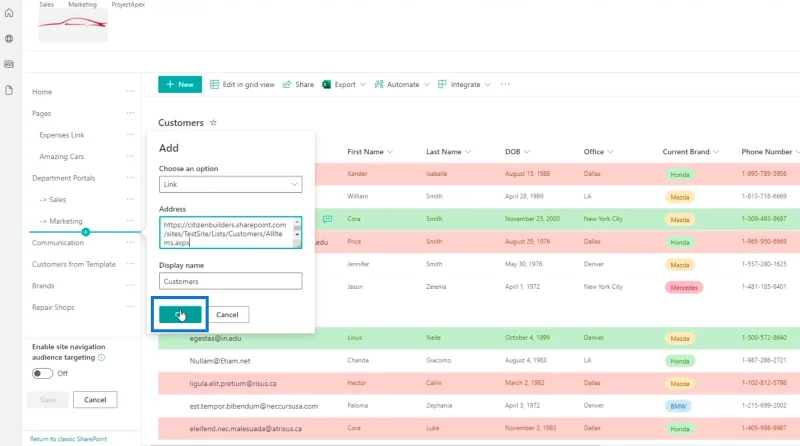800x446 pixels.
Task: Click Return to classic SharePoint link
Action: (68, 439)
